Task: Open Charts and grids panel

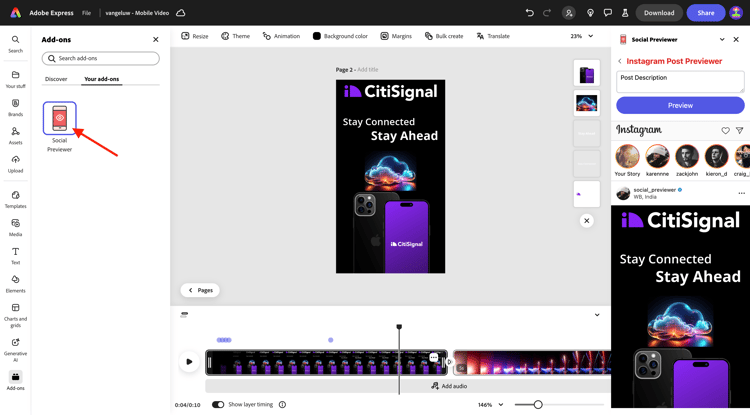Action: tap(15, 315)
